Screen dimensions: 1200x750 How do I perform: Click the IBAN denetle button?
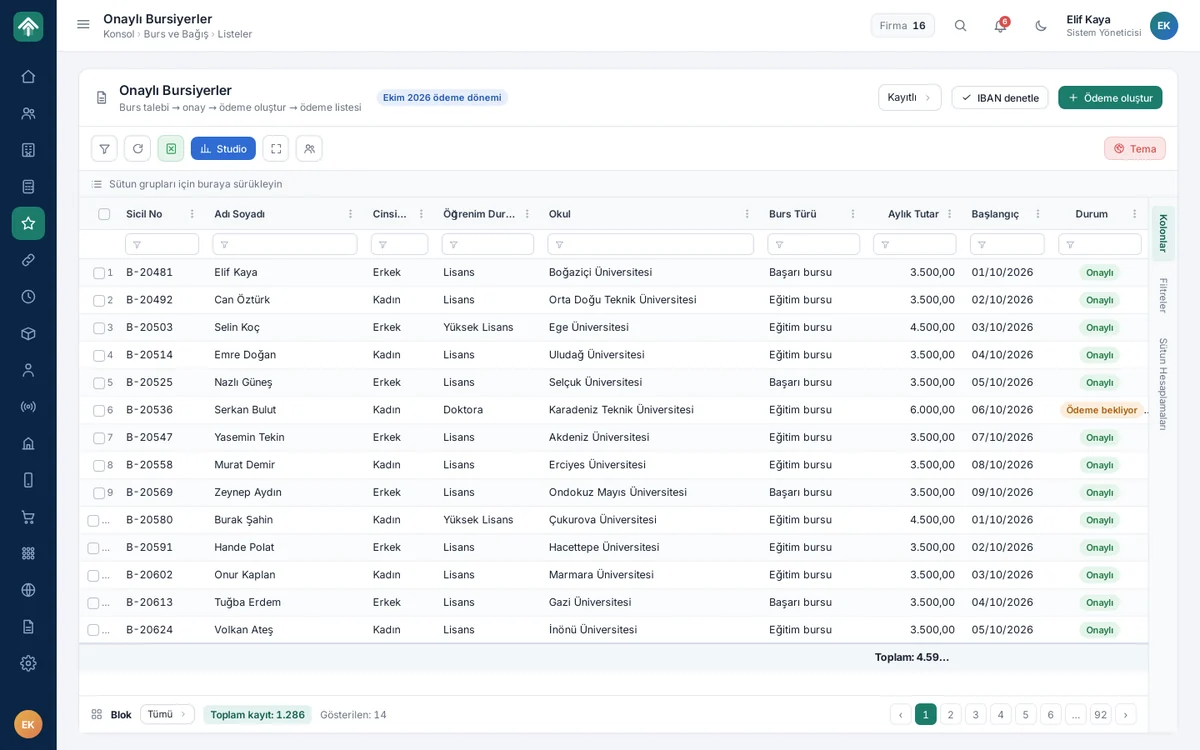click(x=999, y=98)
